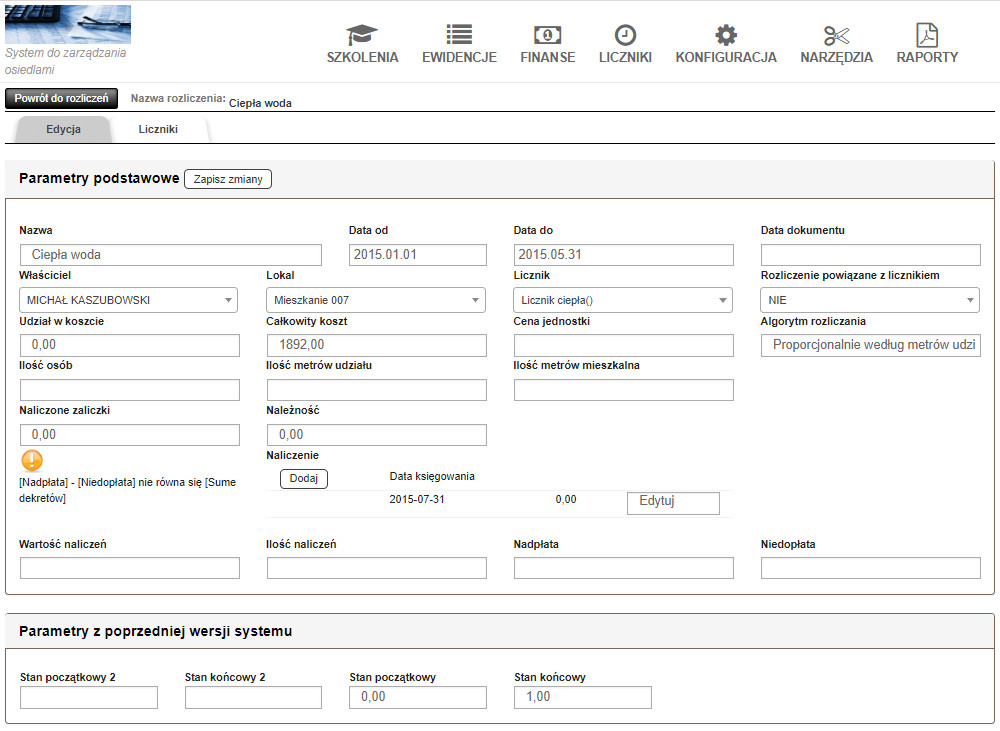Click Edytuj for the 2015-07-31 entry
The height and width of the screenshot is (731, 1000).
[673, 503]
